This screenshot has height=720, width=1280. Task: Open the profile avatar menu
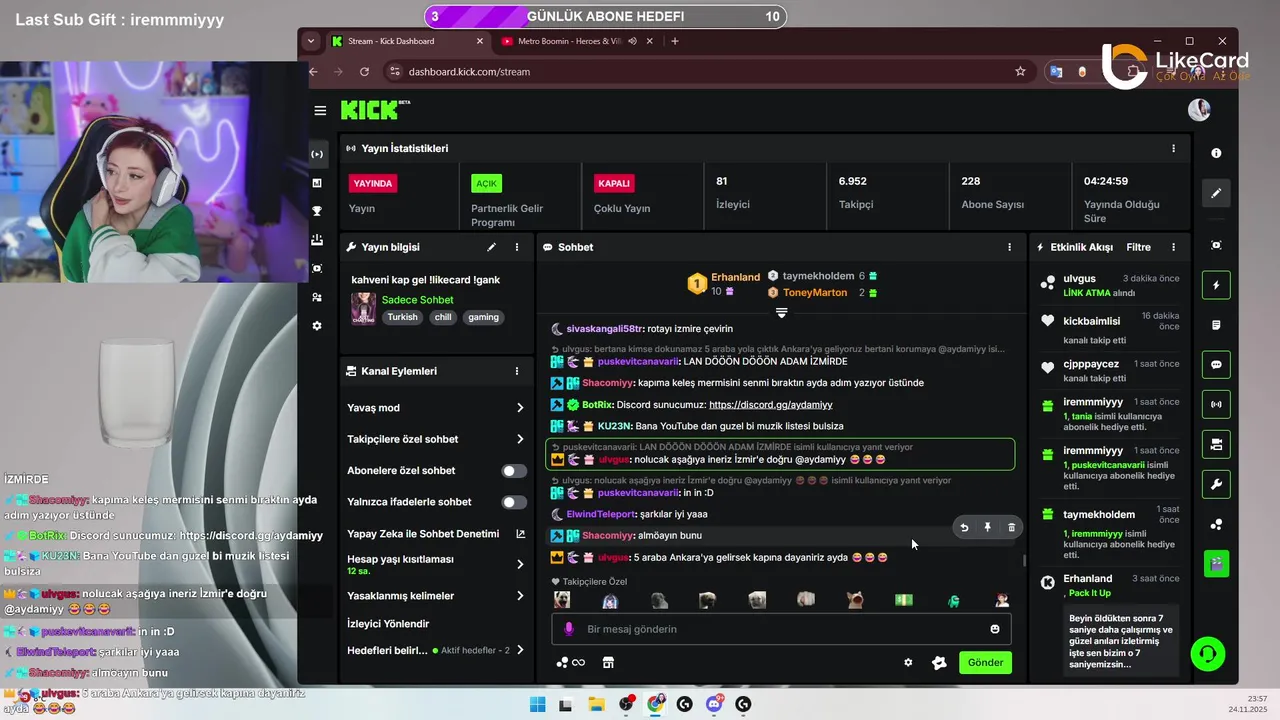[x=1199, y=110]
